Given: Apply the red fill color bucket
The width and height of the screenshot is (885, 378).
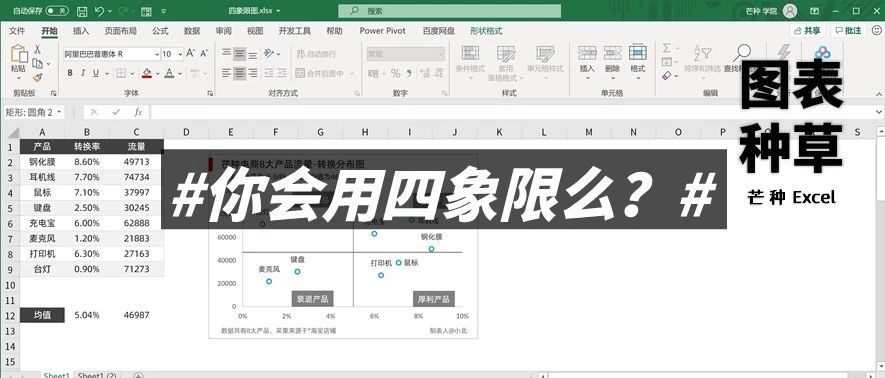Looking at the screenshot, I should (x=147, y=73).
